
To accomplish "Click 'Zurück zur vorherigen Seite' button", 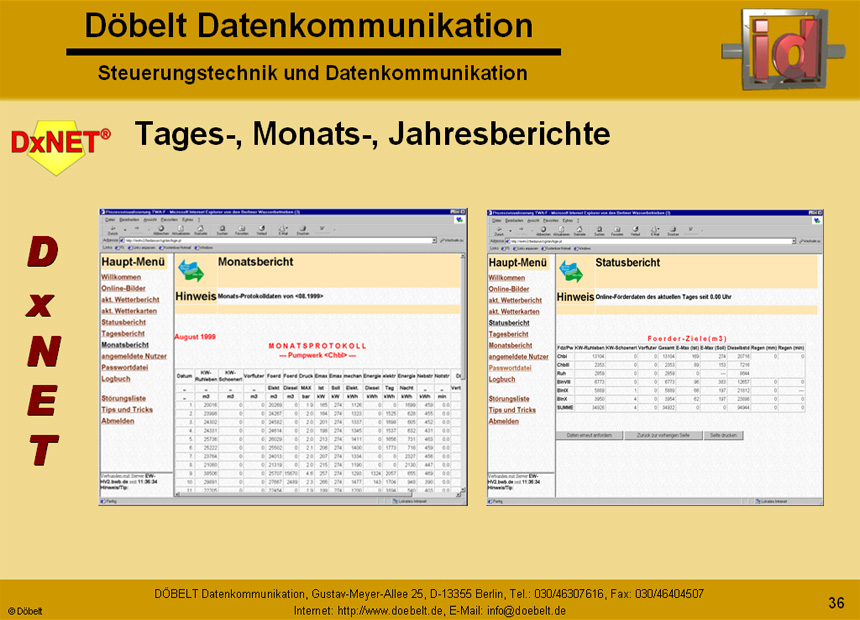I will coord(663,435).
